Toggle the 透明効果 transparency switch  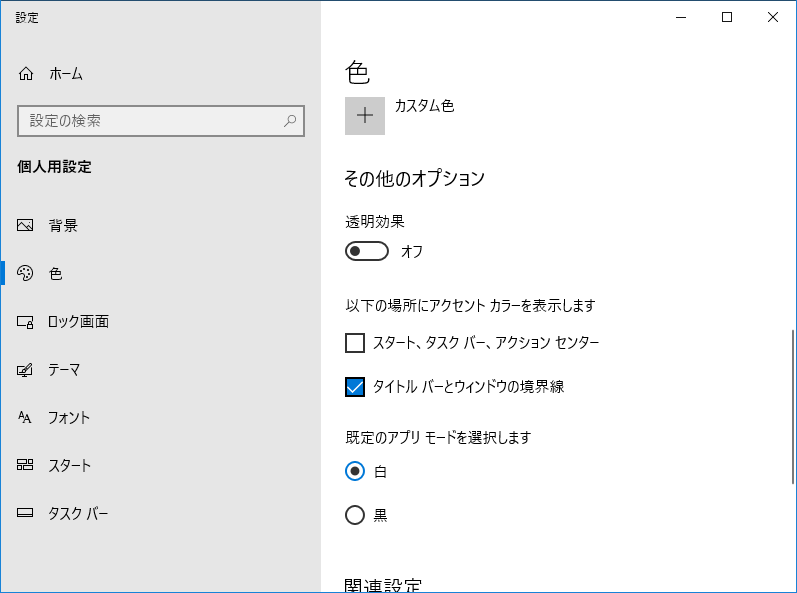coord(366,251)
